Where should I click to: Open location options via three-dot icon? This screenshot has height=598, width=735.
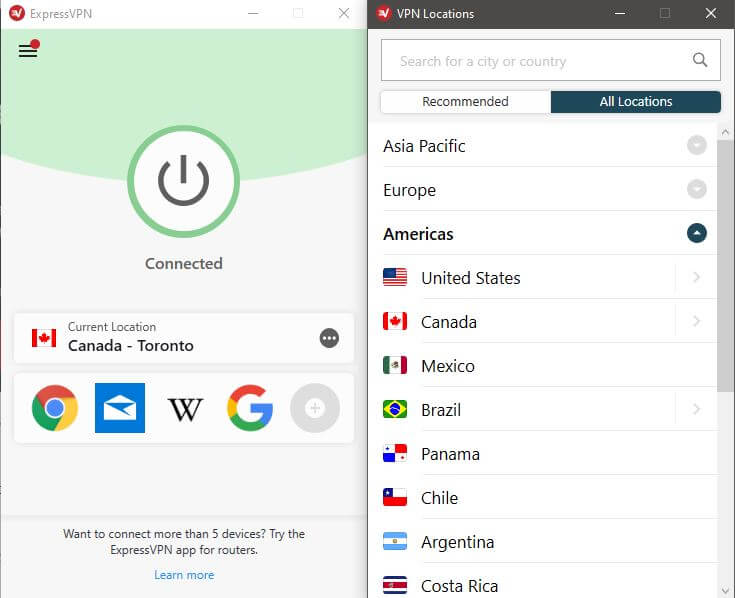click(329, 338)
